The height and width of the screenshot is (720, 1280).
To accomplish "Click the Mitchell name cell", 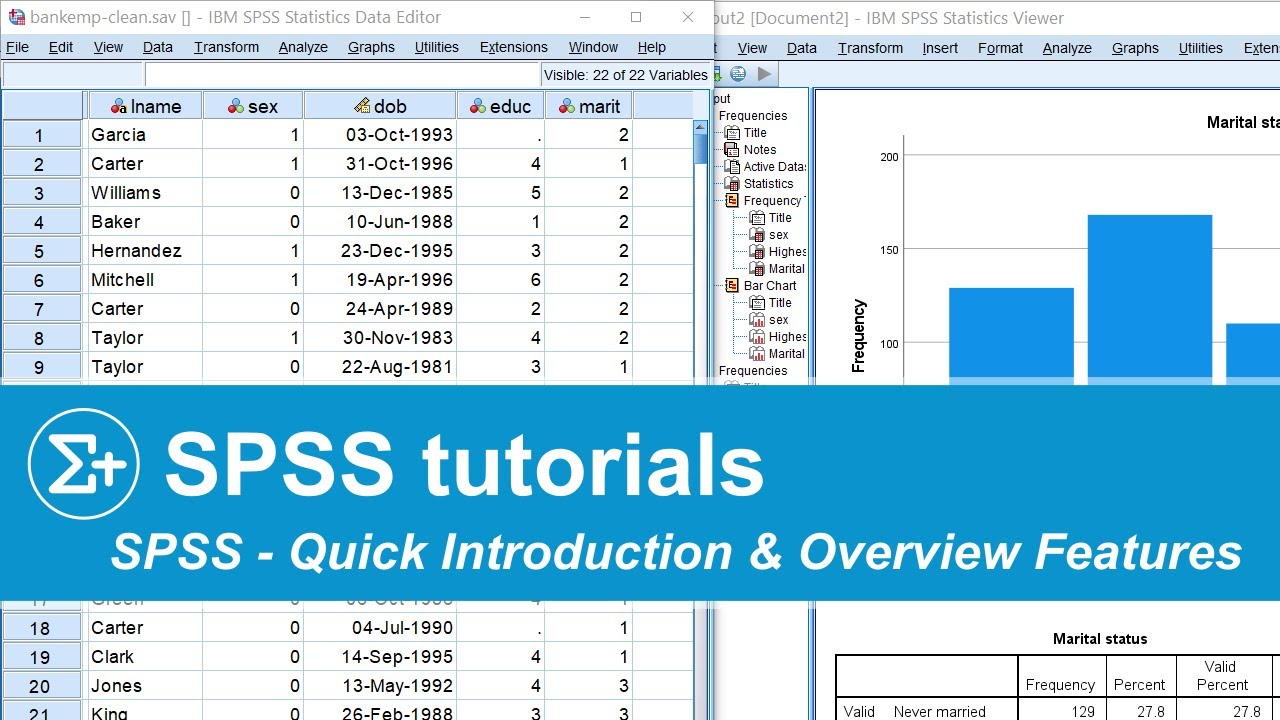I will tap(145, 280).
